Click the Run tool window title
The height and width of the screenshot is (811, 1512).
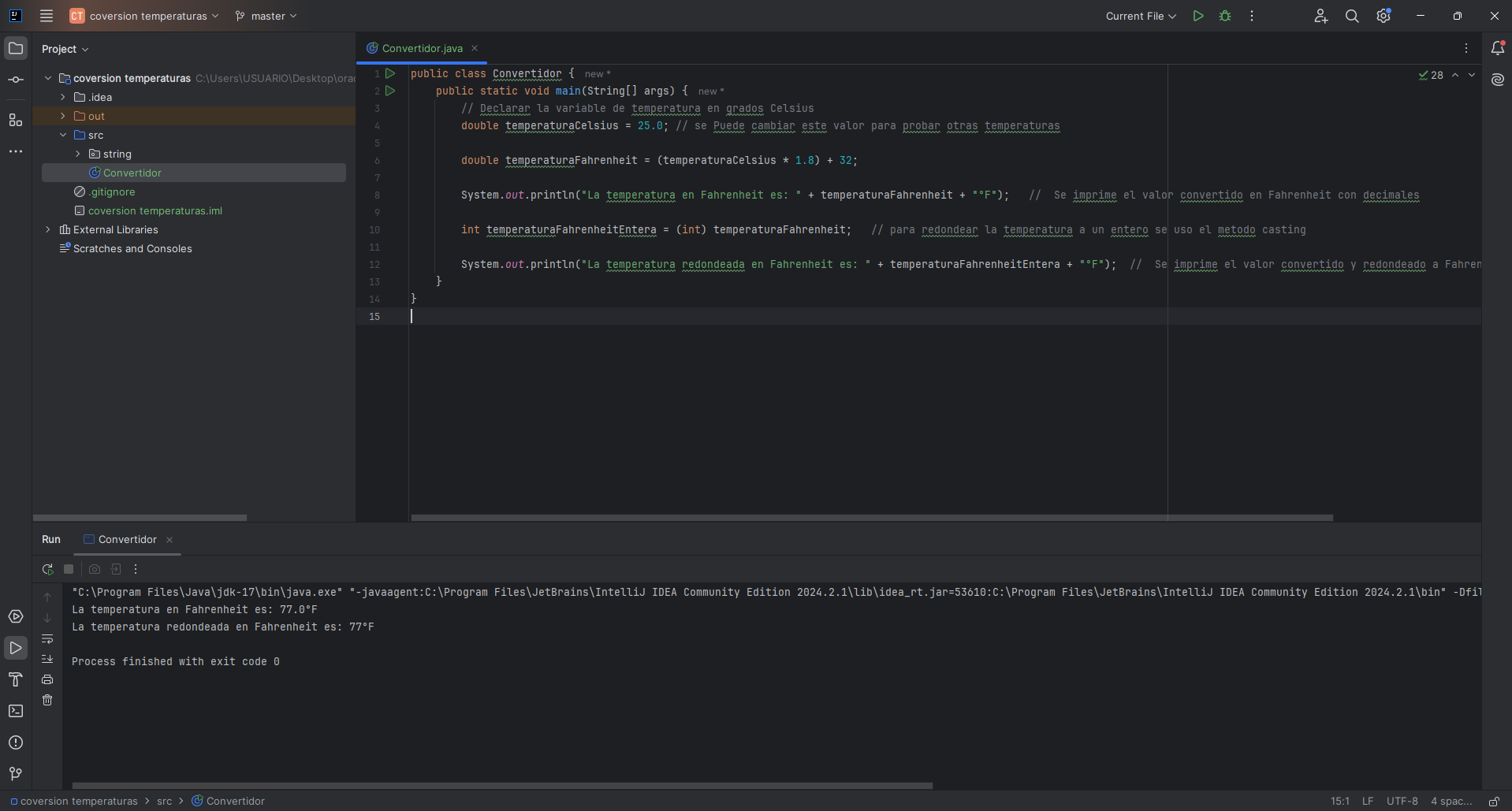[x=51, y=540]
